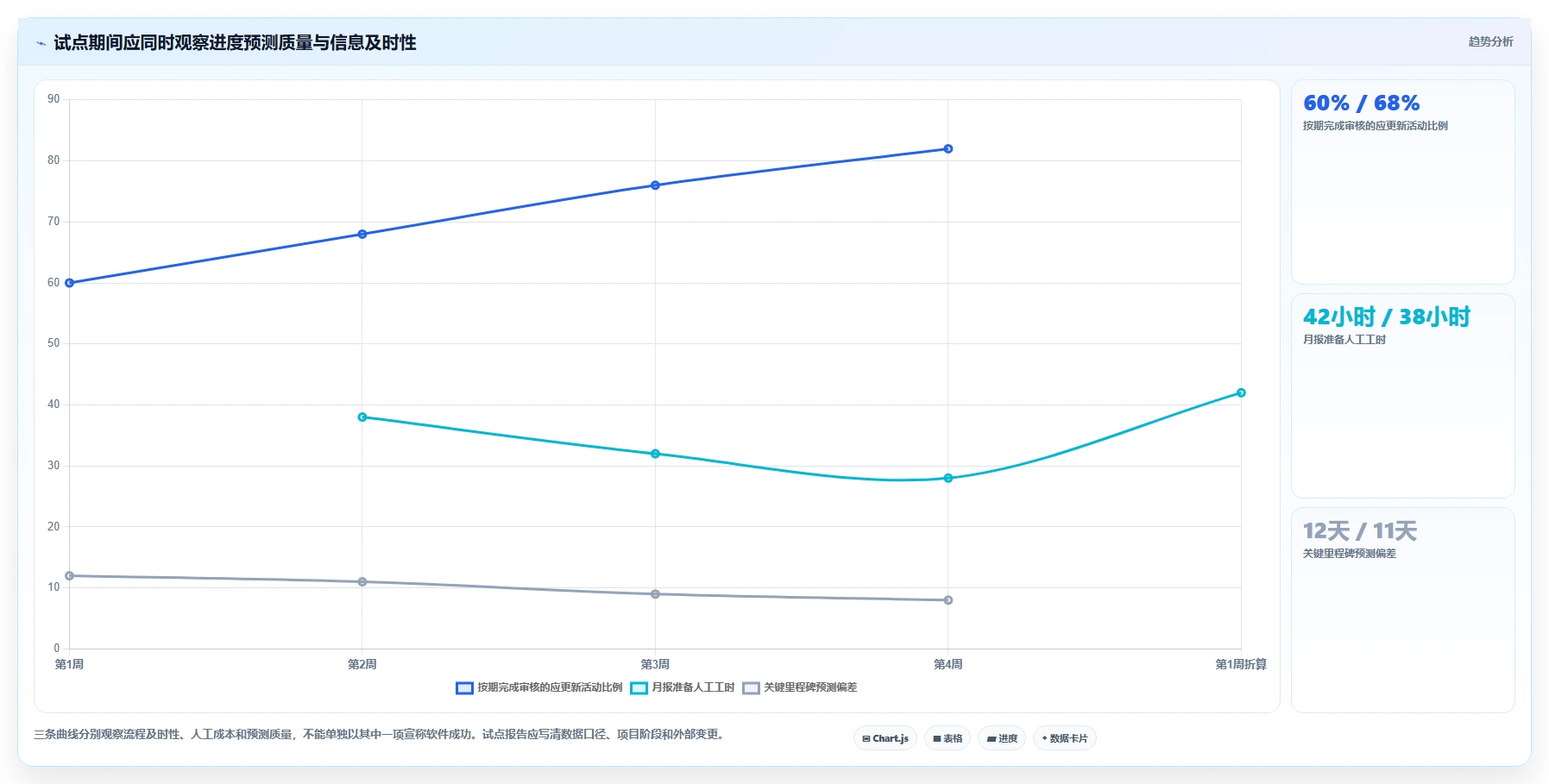Click the blue data point at 第1周
The width and height of the screenshot is (1549, 784).
(70, 283)
